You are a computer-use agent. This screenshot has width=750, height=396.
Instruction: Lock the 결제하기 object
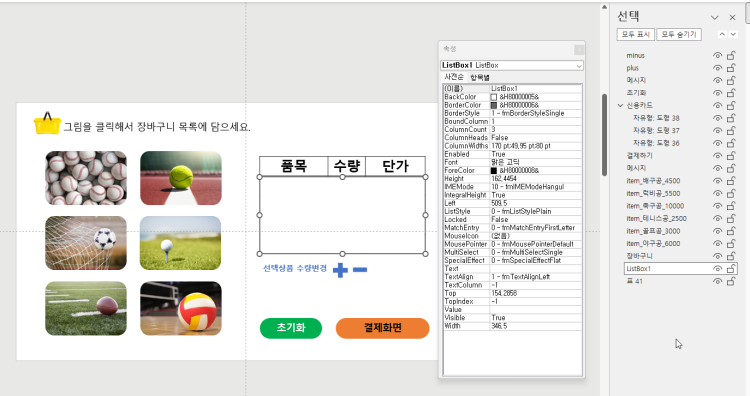731,155
